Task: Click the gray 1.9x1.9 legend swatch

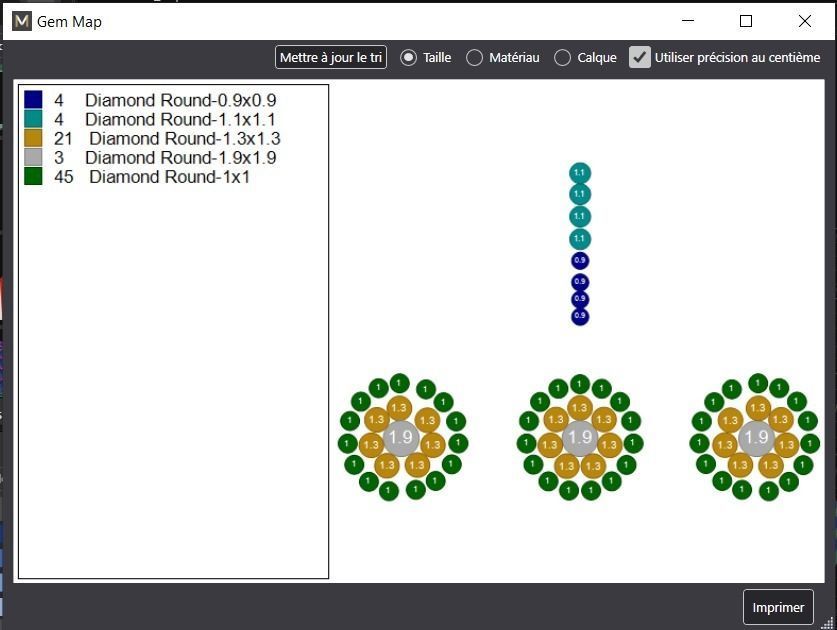Action: click(33, 157)
